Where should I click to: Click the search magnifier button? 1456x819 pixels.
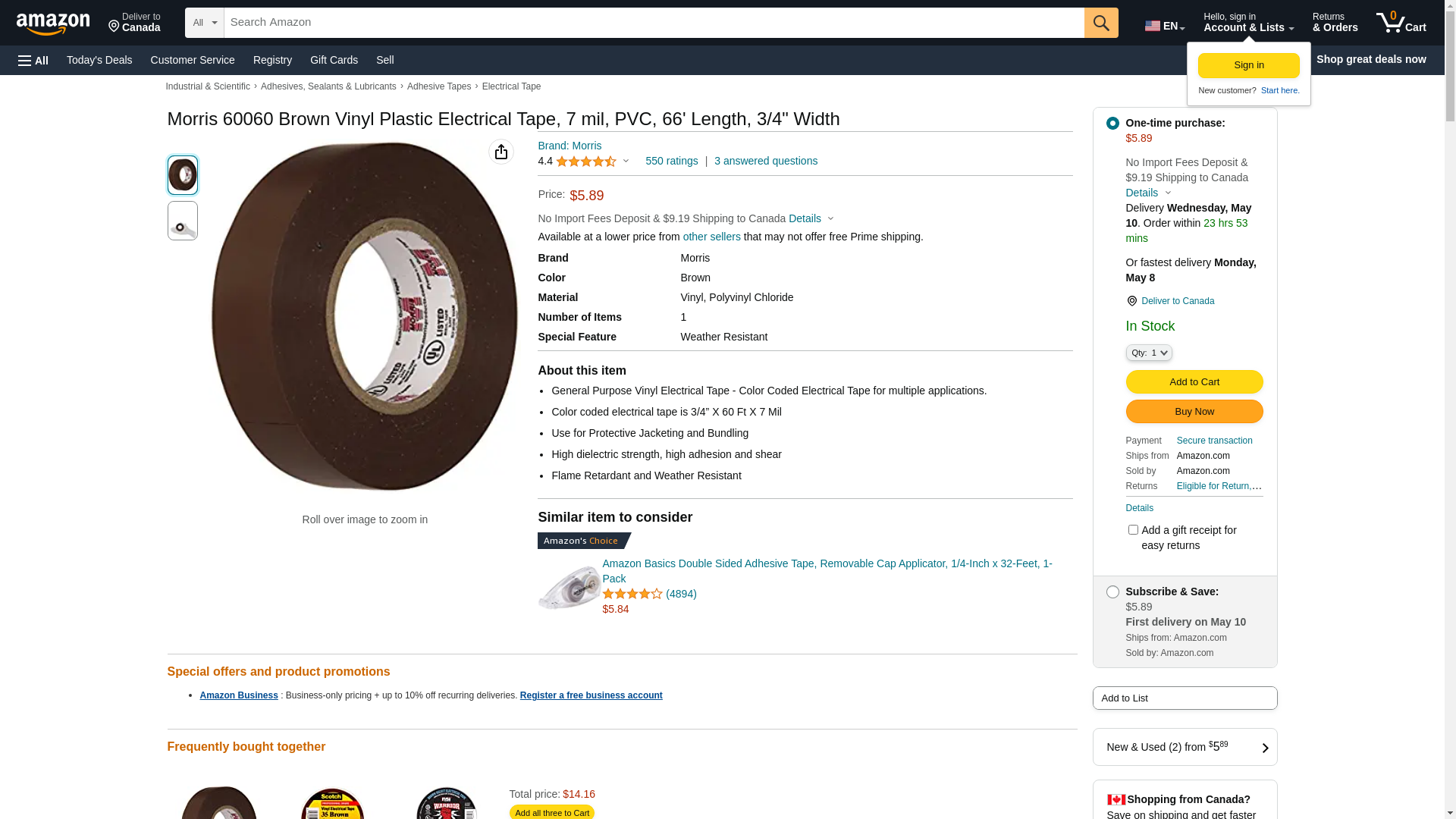[1101, 23]
